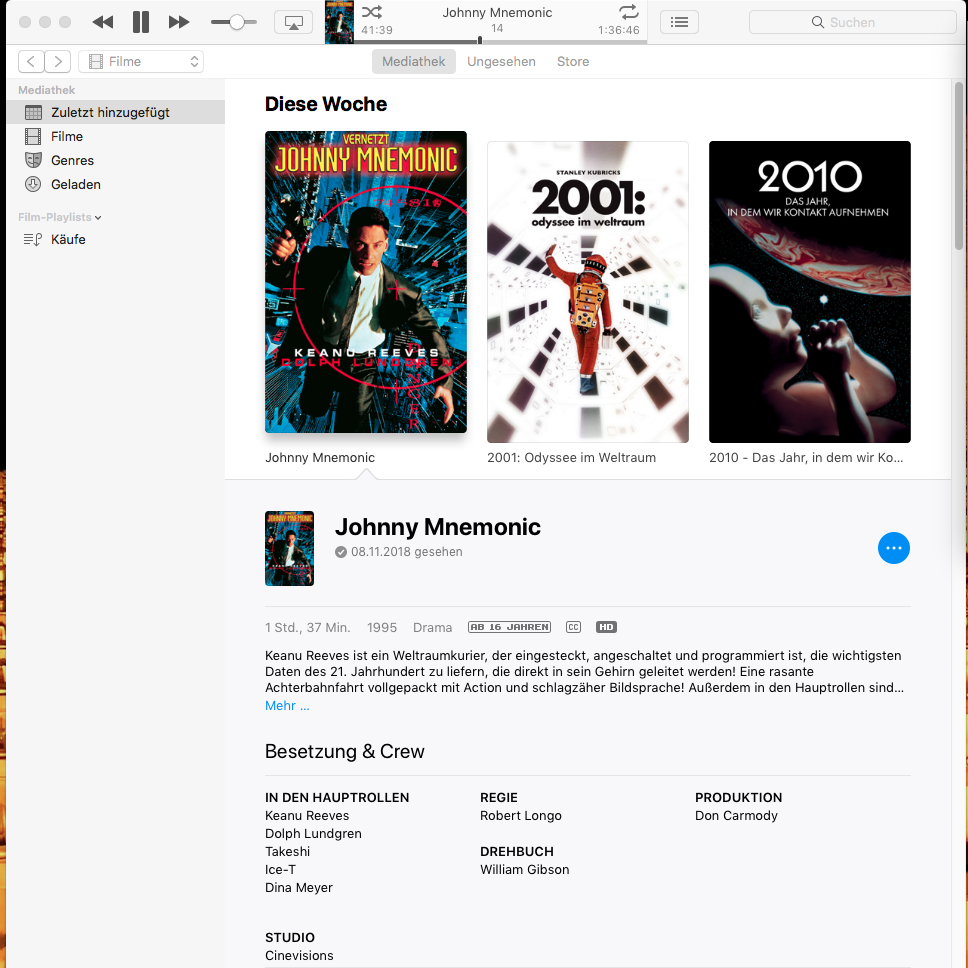Click the Johnny Mnemonic title under poster

click(x=320, y=457)
